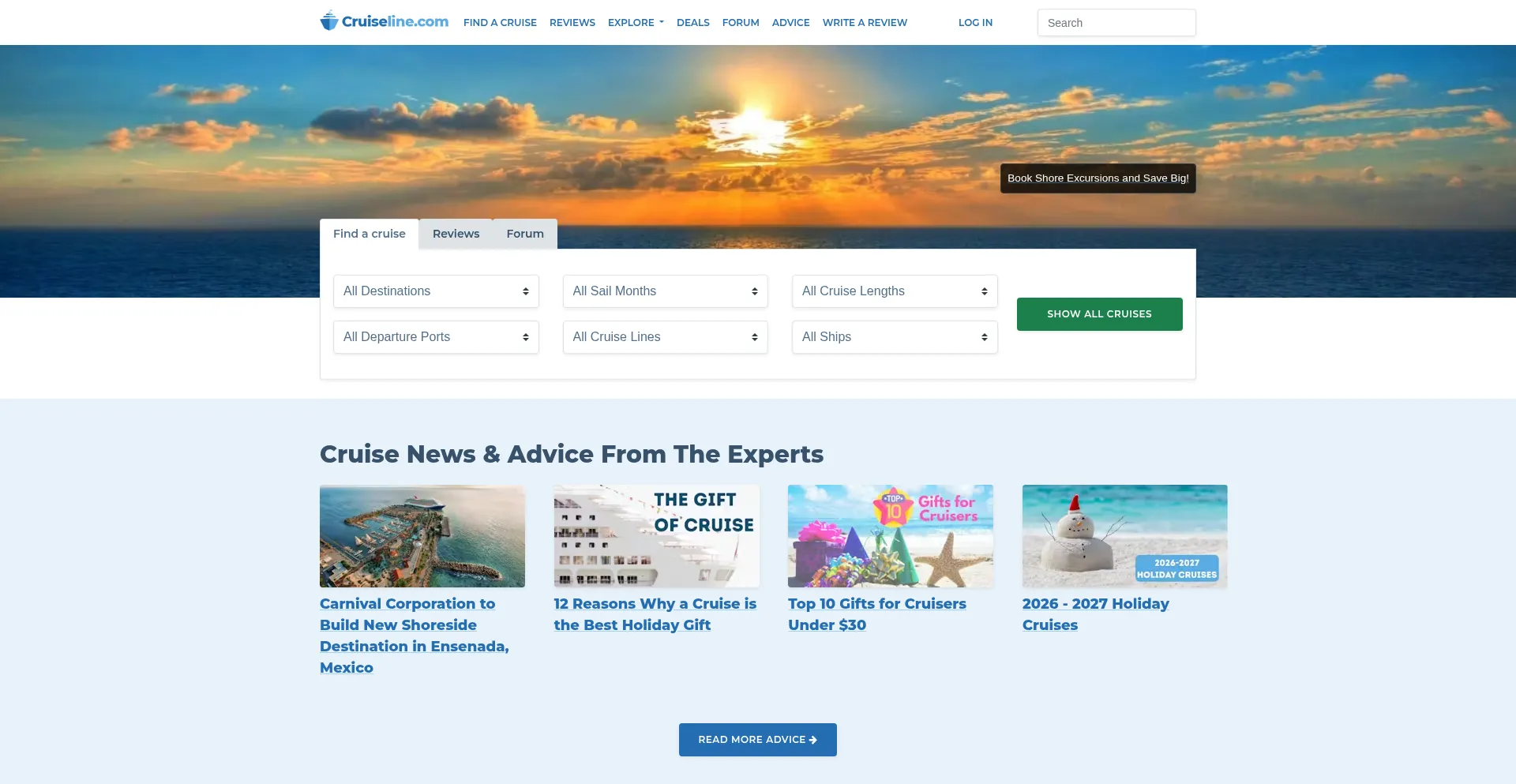The image size is (1516, 784).
Task: Click the Read More Advice button
Action: 757,740
